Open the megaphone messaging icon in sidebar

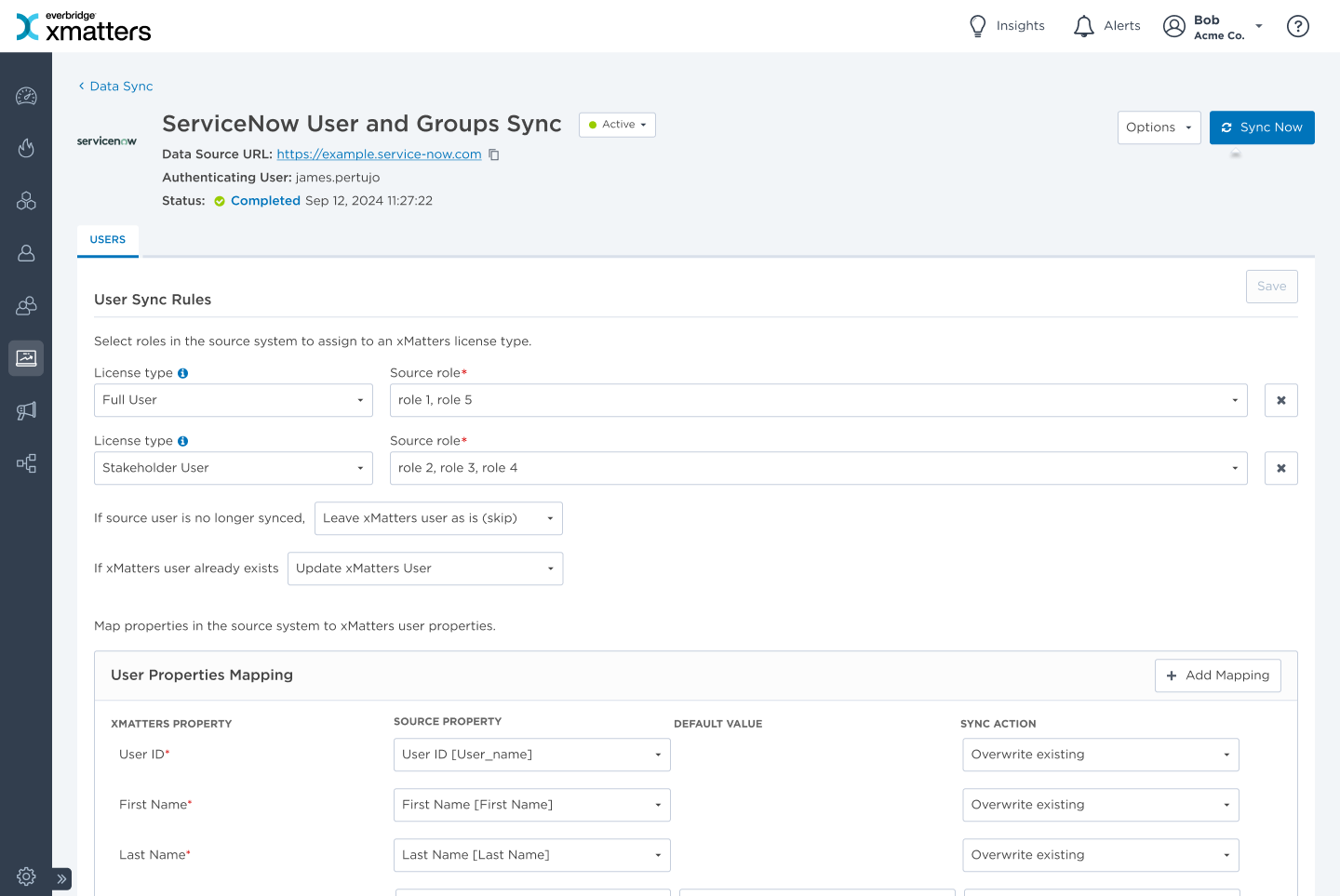pyautogui.click(x=26, y=410)
